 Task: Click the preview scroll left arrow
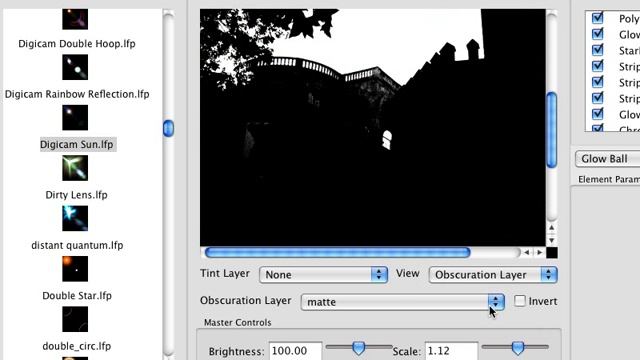[x=527, y=253]
